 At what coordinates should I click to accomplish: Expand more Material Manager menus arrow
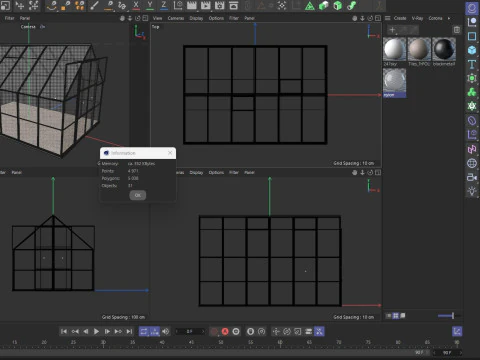[x=449, y=18]
